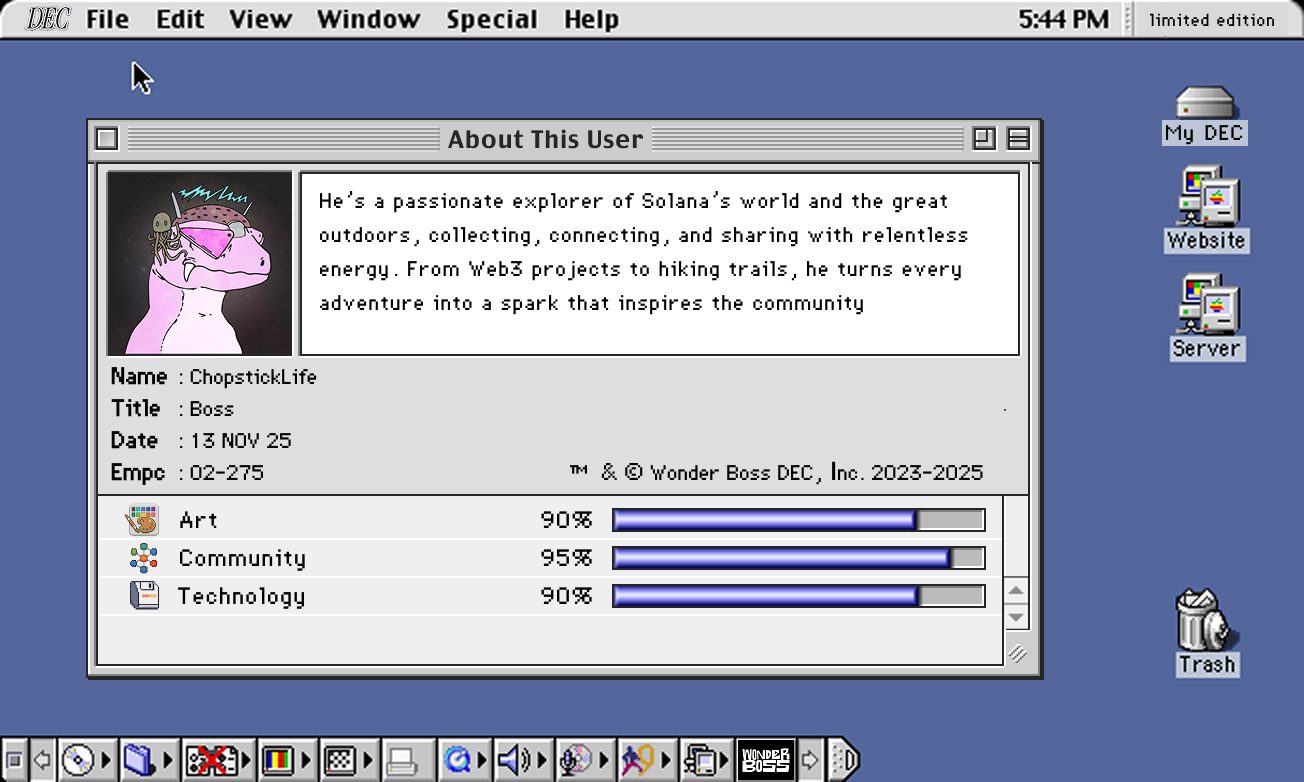Click the speaker volume strip icon
The width and height of the screenshot is (1304, 782).
(x=513, y=761)
